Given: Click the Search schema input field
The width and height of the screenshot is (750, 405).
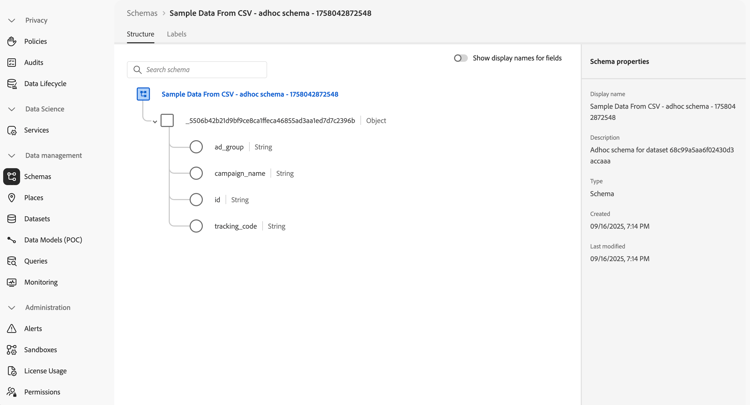Looking at the screenshot, I should pyautogui.click(x=197, y=70).
